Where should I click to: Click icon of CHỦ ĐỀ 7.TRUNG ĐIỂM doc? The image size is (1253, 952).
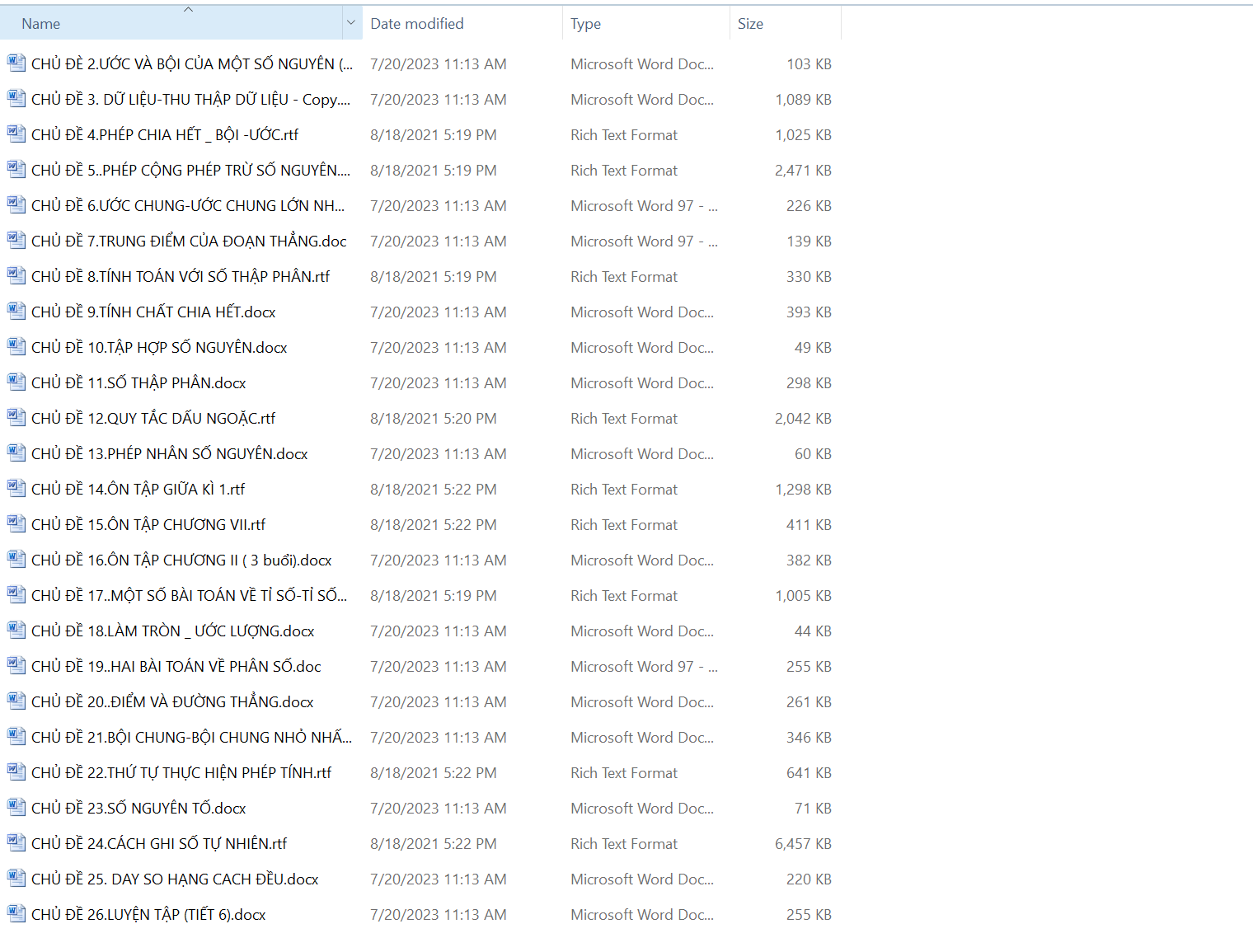tap(16, 240)
